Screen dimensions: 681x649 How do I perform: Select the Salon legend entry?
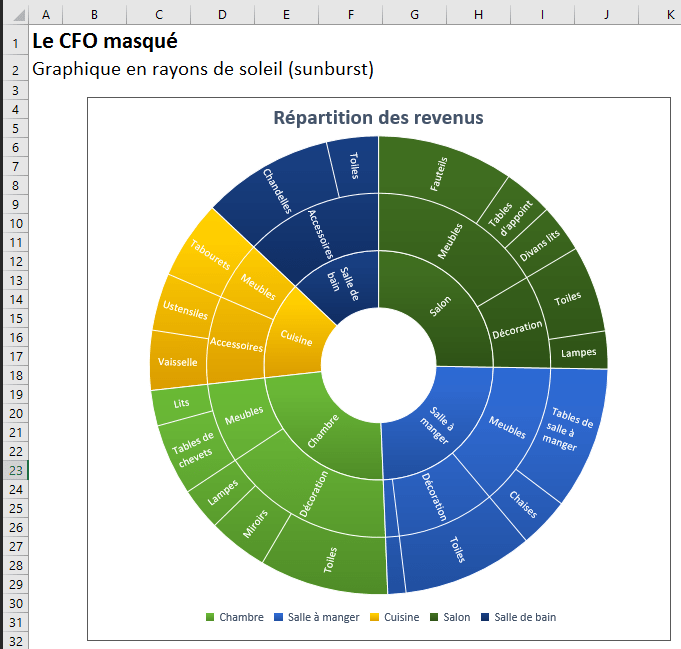tap(449, 617)
